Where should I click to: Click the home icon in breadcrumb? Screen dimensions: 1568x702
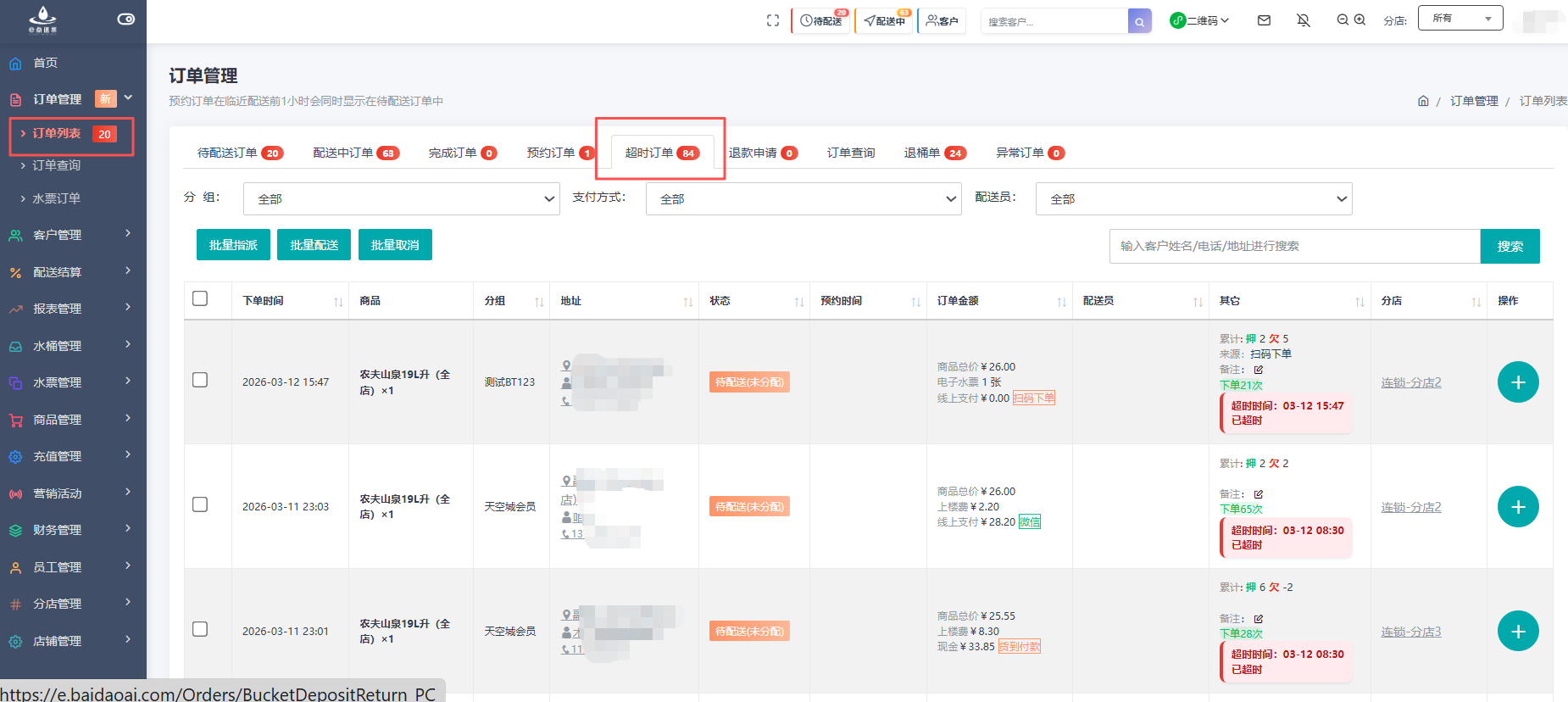point(1423,101)
